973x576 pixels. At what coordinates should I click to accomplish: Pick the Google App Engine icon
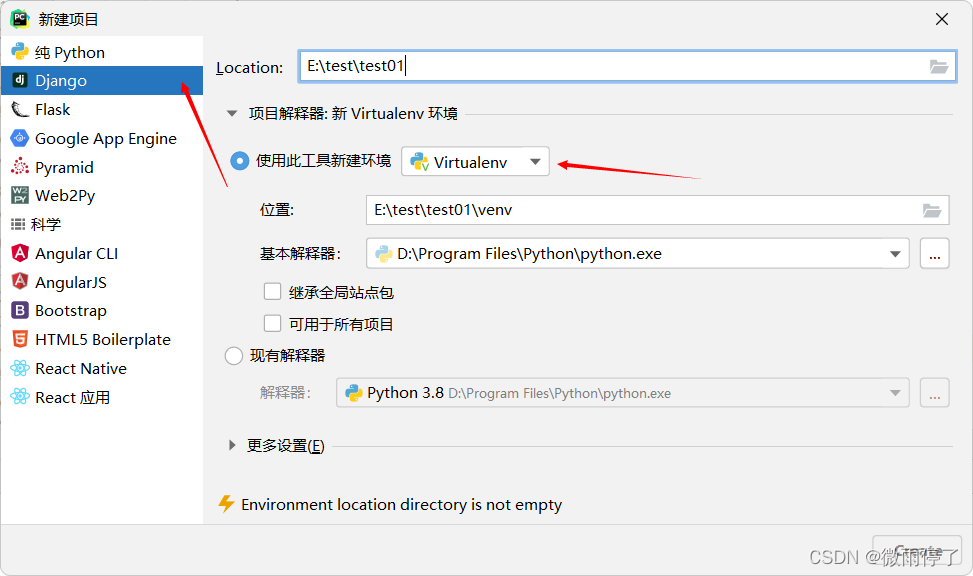(20, 138)
